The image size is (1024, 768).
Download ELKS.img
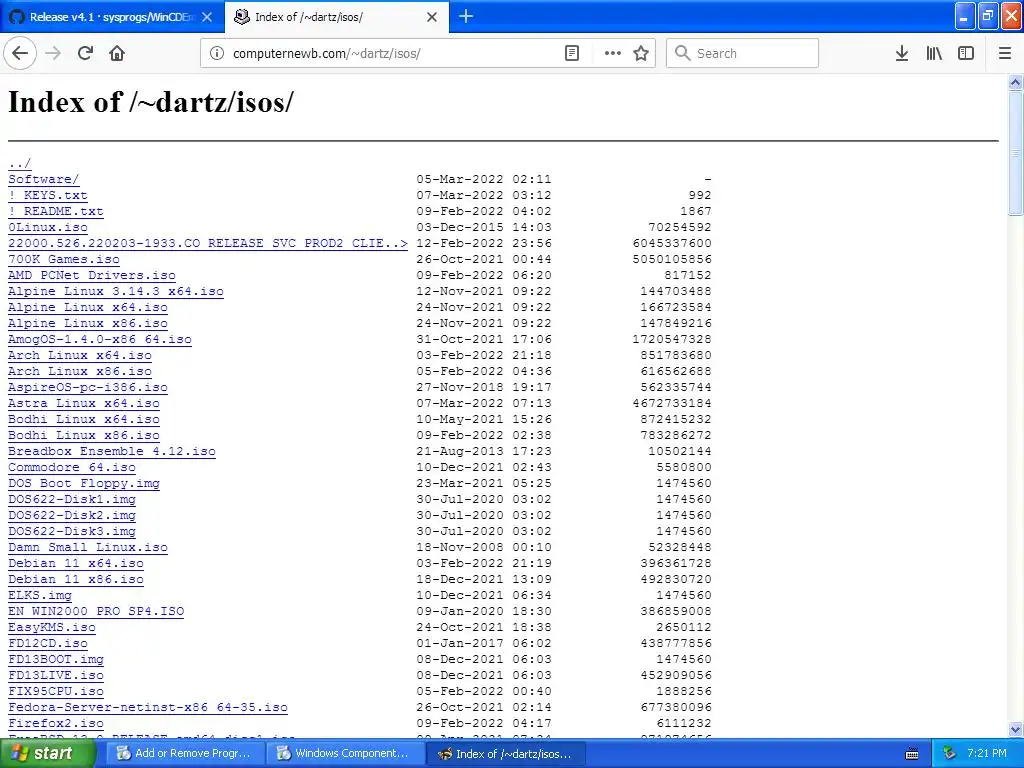[40, 595]
